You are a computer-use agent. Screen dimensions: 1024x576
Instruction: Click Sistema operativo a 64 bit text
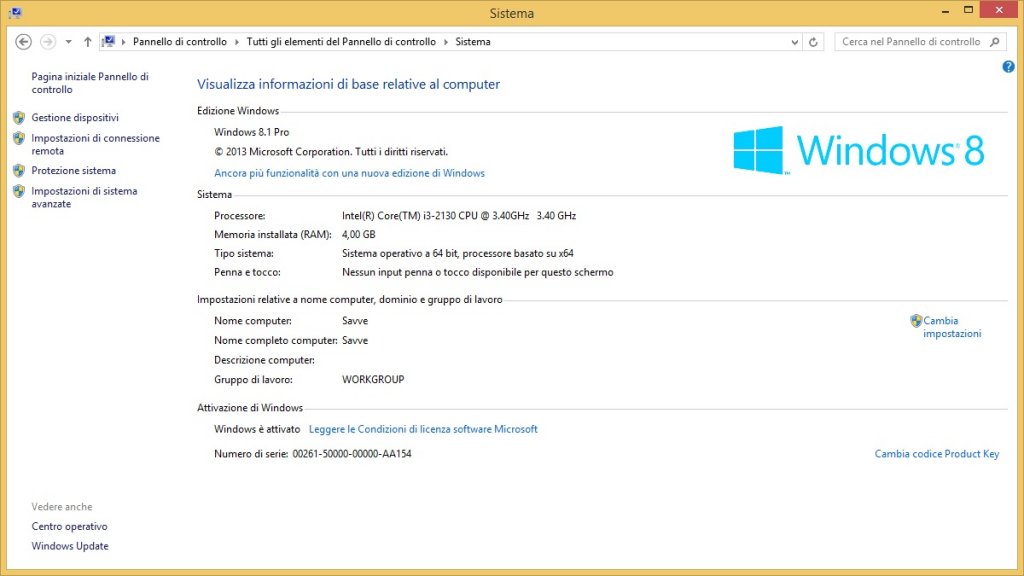pos(458,253)
